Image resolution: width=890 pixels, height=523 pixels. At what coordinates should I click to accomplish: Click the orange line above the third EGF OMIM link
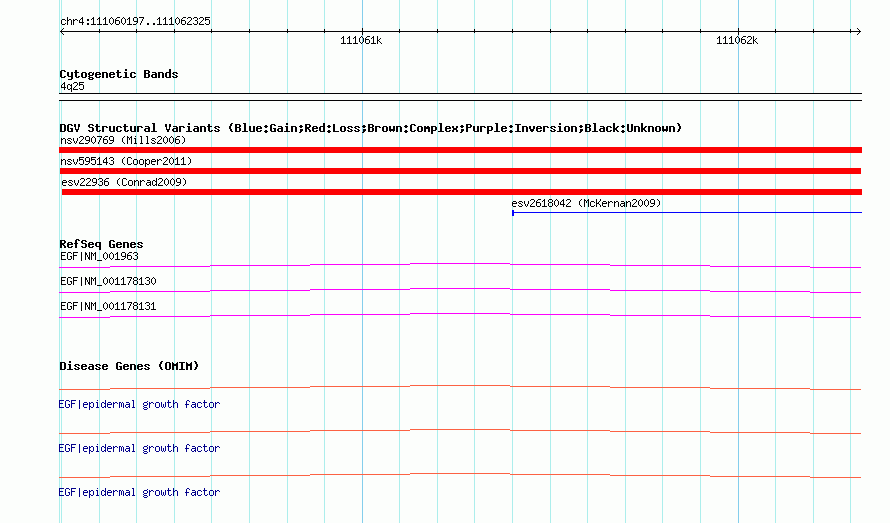click(x=460, y=475)
